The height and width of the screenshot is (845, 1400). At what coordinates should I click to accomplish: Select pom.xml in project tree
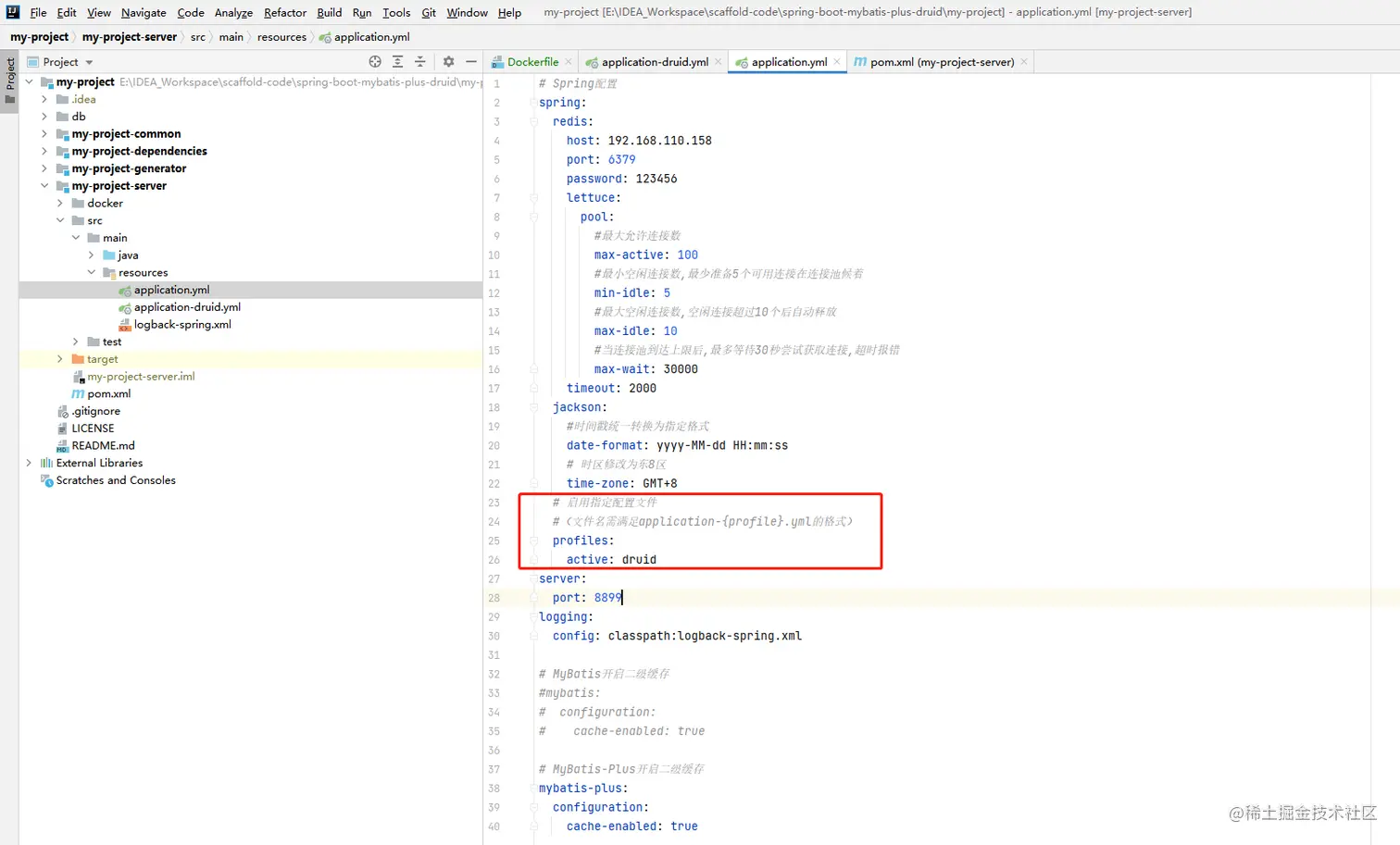[108, 394]
